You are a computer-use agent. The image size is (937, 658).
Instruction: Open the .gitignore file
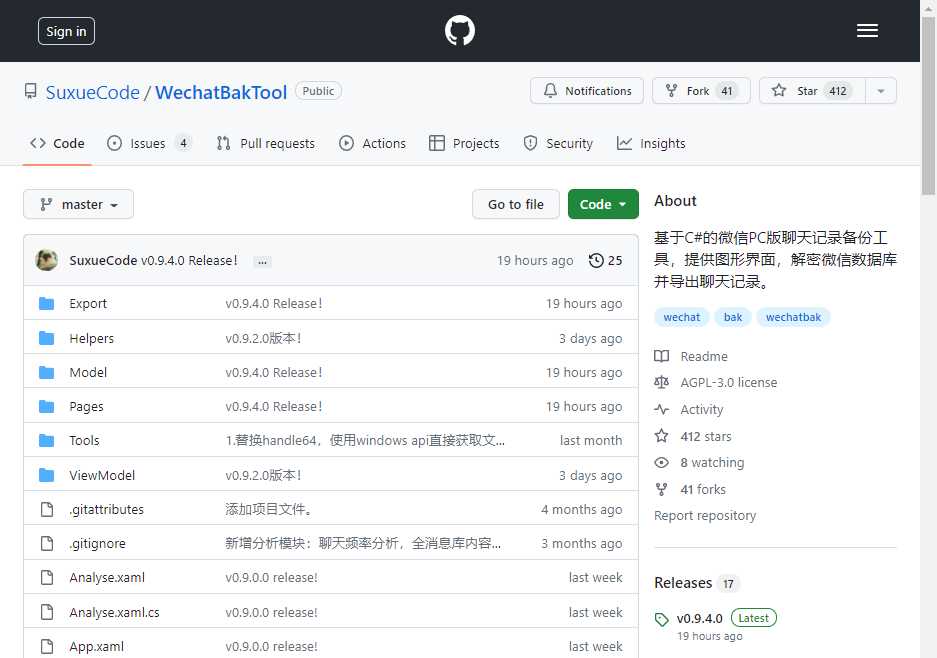point(97,543)
